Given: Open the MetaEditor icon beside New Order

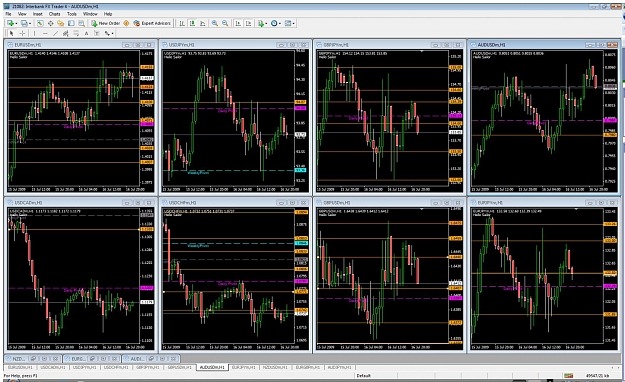Looking at the screenshot, I should (126, 24).
